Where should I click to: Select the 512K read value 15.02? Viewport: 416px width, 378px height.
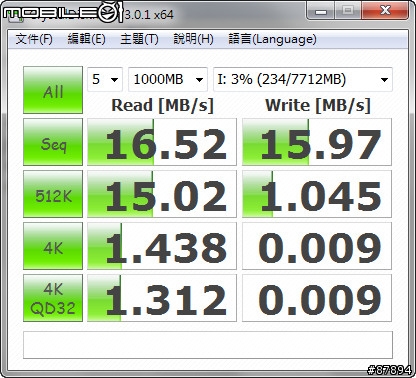pos(162,194)
